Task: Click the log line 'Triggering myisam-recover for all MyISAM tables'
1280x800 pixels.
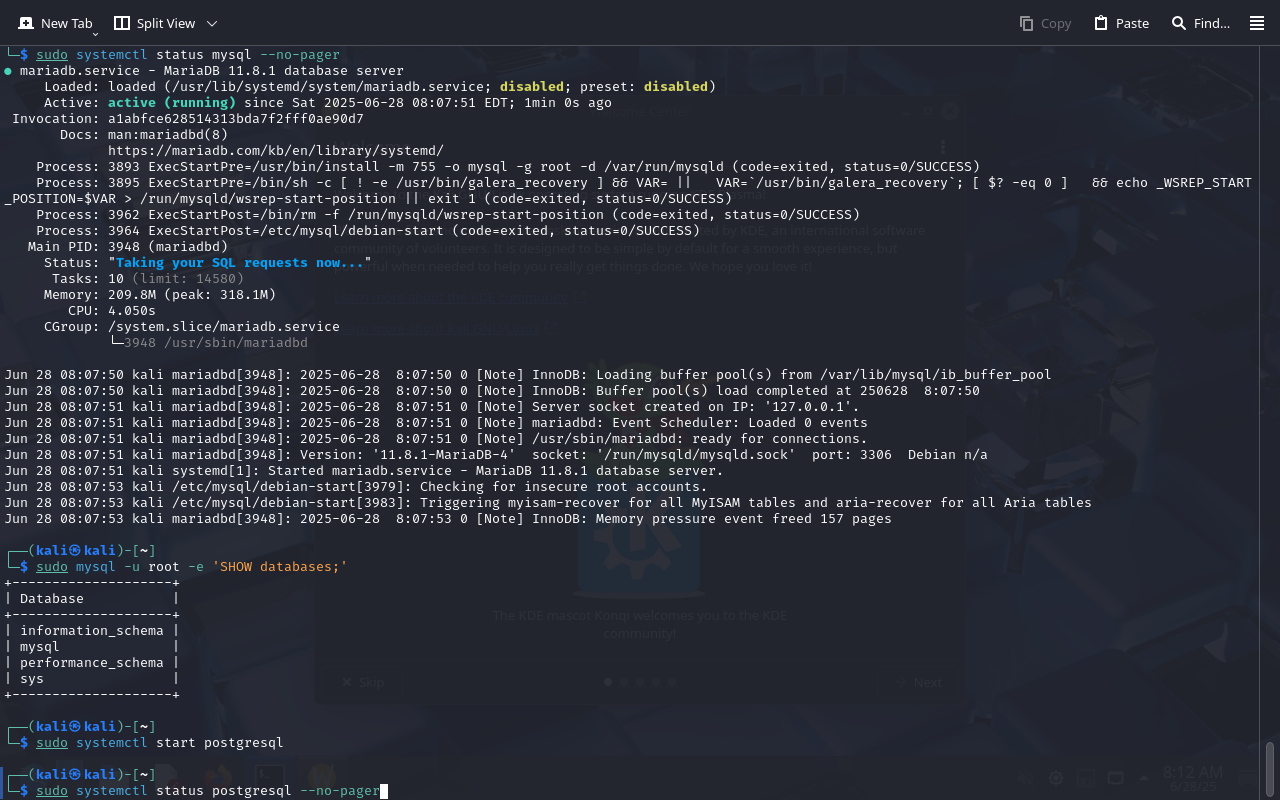Action: point(548,503)
